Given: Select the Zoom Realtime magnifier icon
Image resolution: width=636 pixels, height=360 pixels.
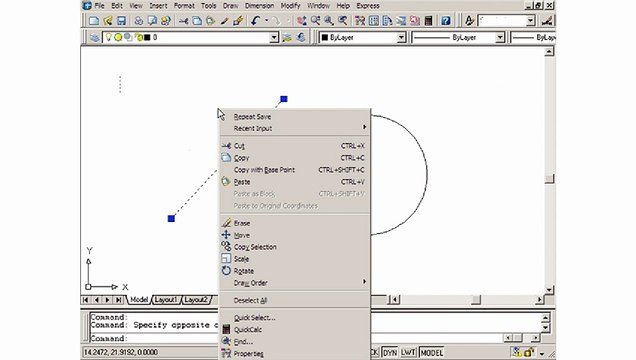Looking at the screenshot, I should pos(315,21).
